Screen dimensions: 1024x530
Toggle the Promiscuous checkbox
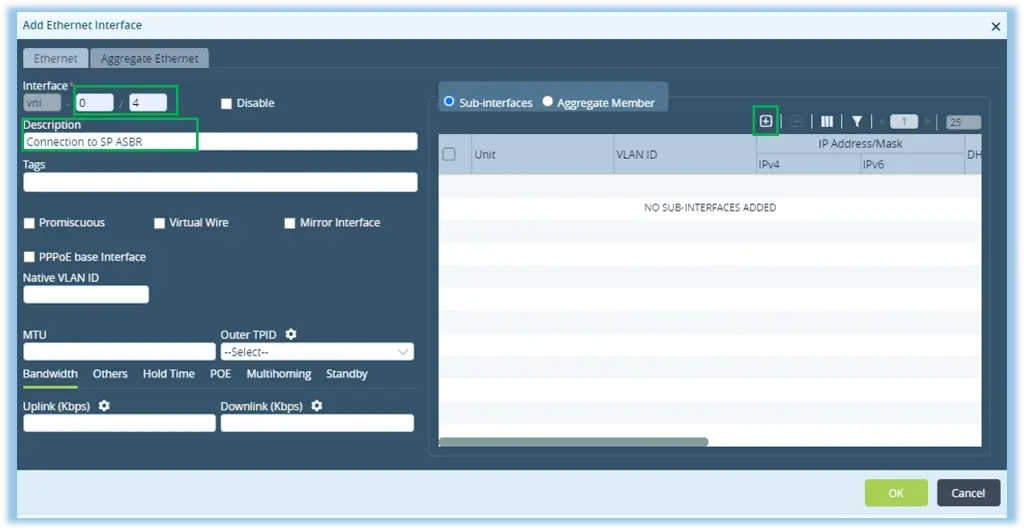click(30, 223)
